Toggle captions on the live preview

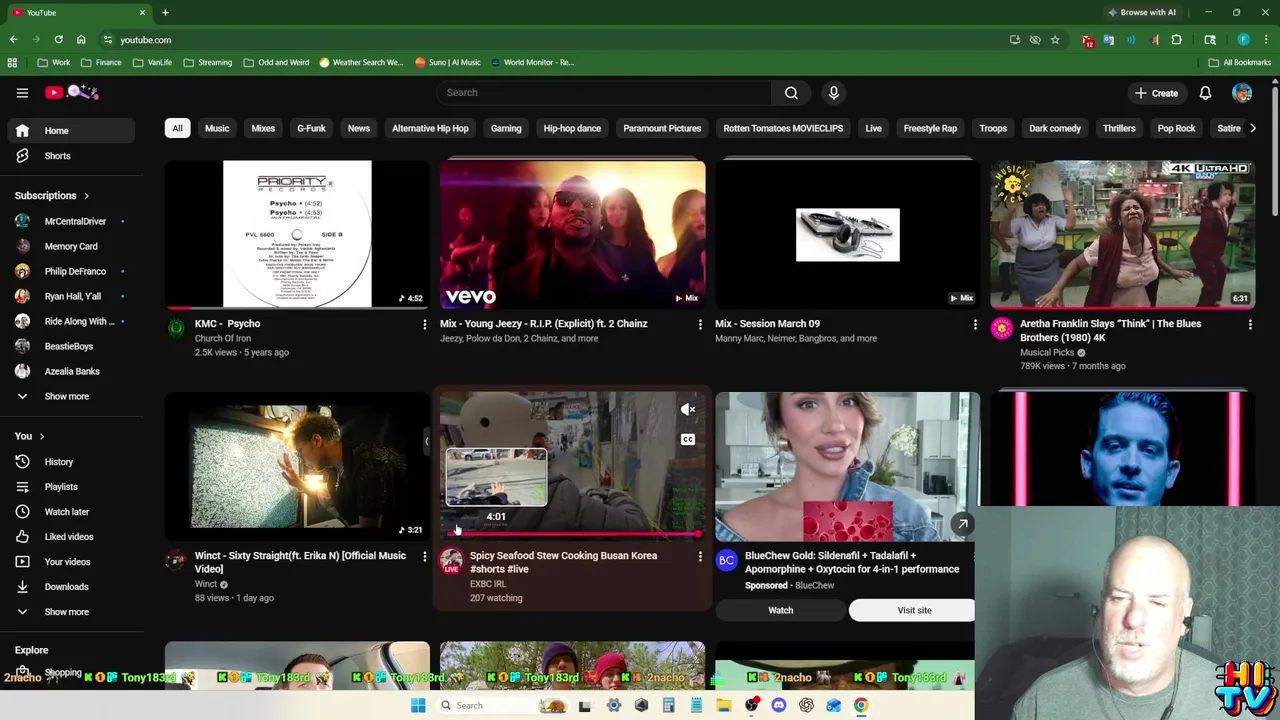[688, 440]
